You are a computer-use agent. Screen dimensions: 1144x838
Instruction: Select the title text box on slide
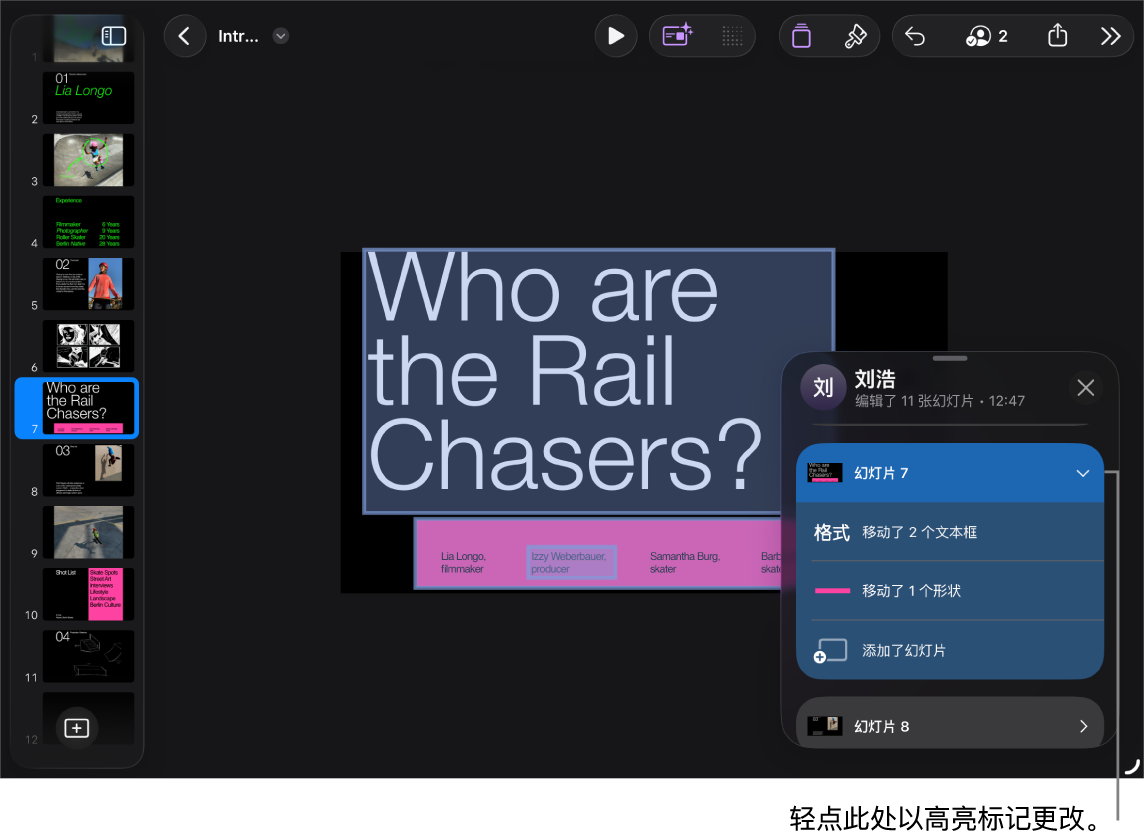point(598,381)
